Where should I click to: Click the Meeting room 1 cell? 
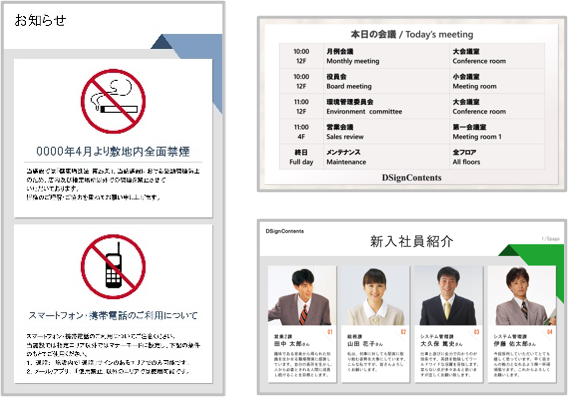pos(477,137)
